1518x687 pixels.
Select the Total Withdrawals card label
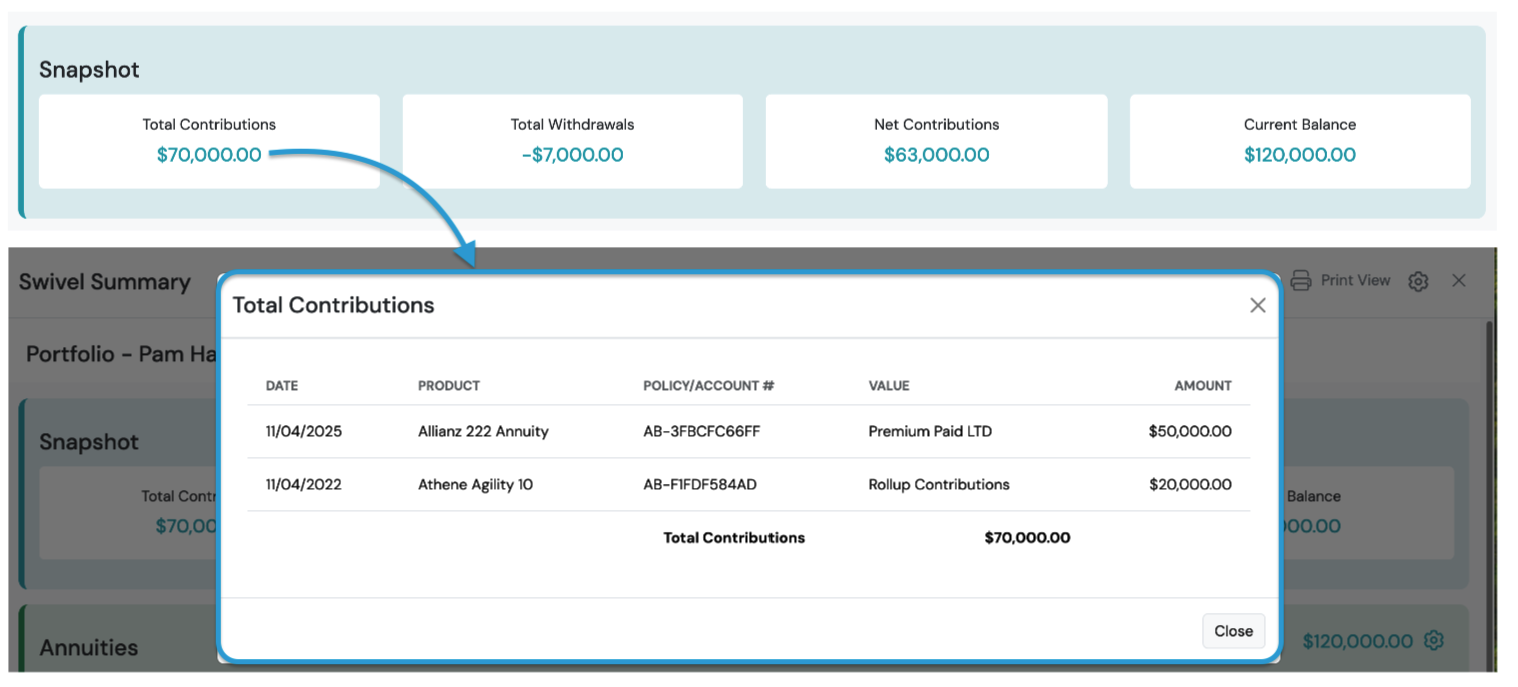[572, 125]
